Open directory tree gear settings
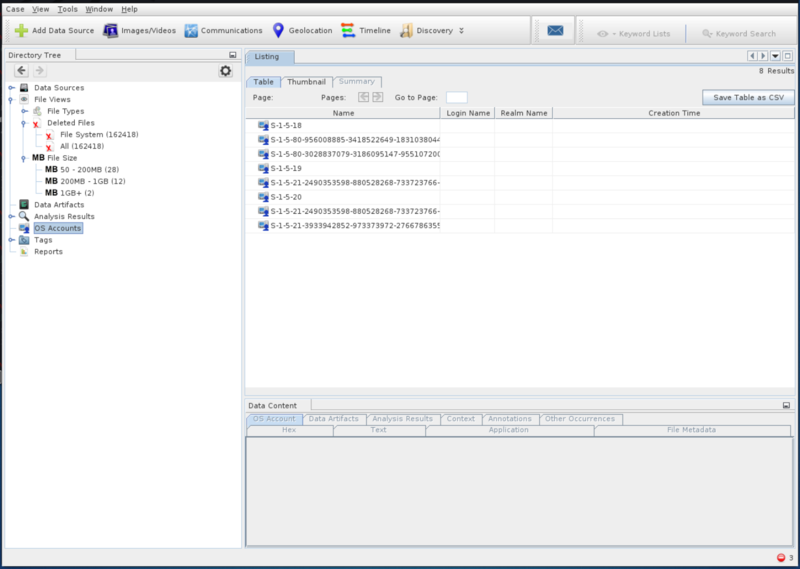Screen dimensions: 800x569 226,71
